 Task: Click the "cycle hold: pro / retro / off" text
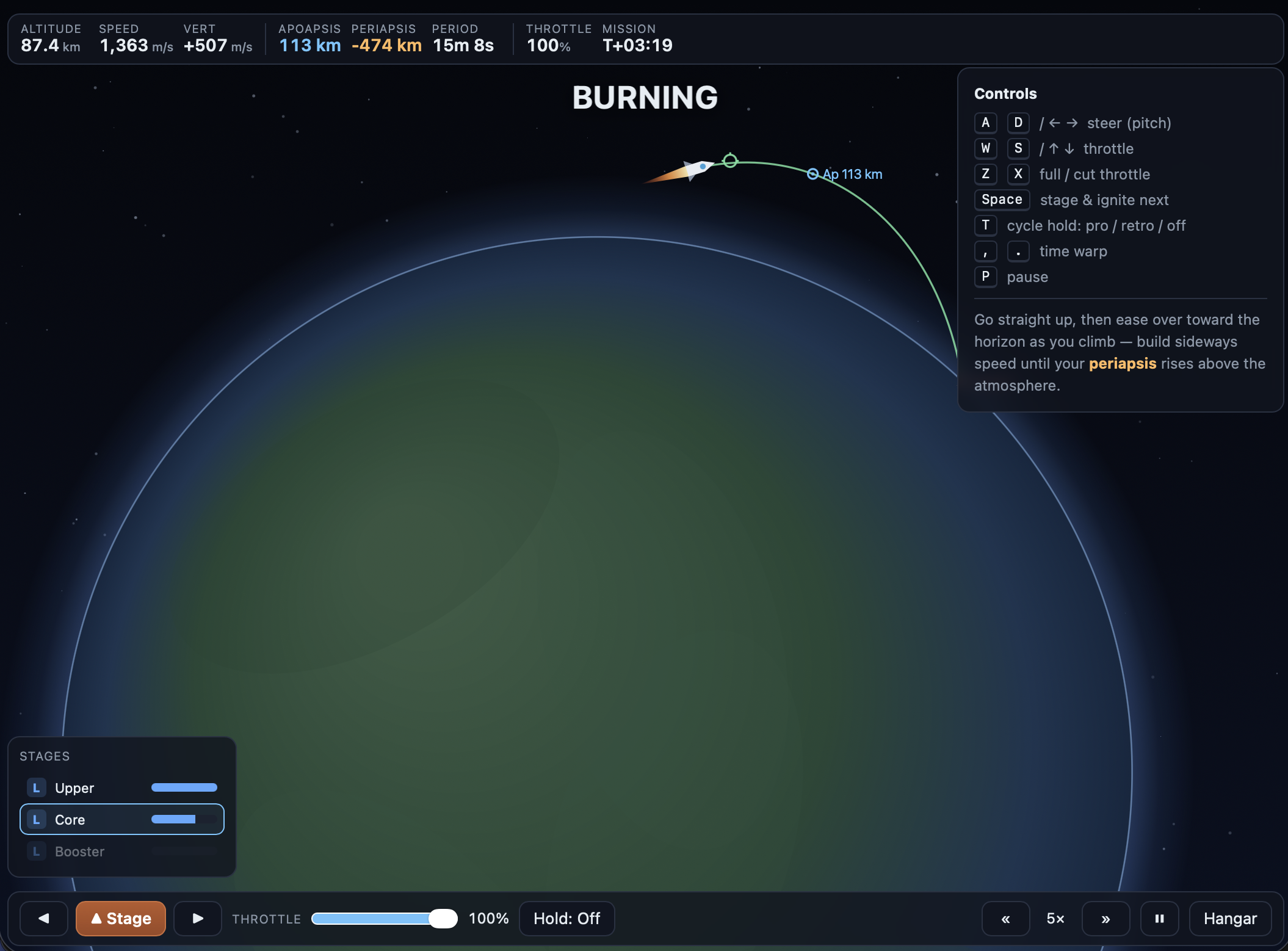click(x=1096, y=225)
